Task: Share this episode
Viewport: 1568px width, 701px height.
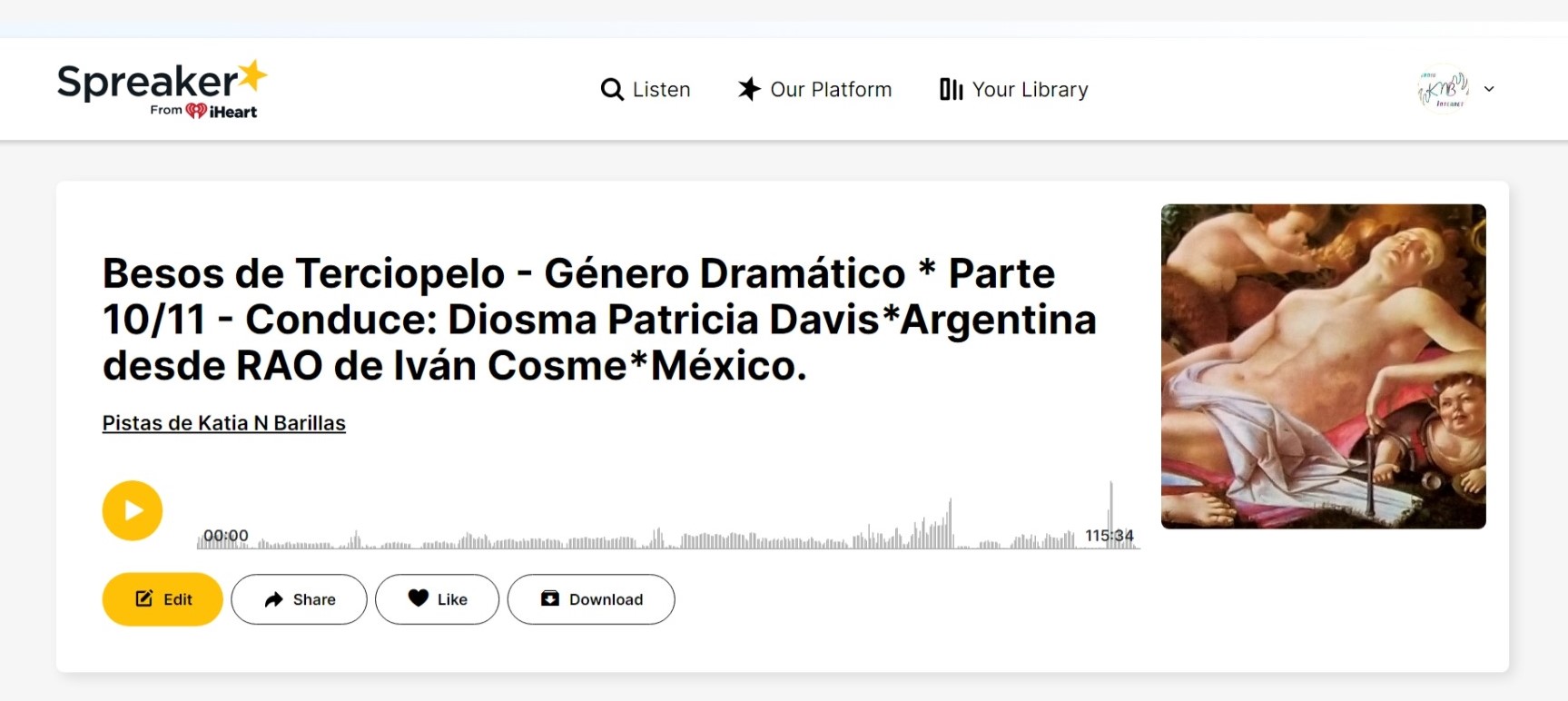Action: (x=299, y=599)
